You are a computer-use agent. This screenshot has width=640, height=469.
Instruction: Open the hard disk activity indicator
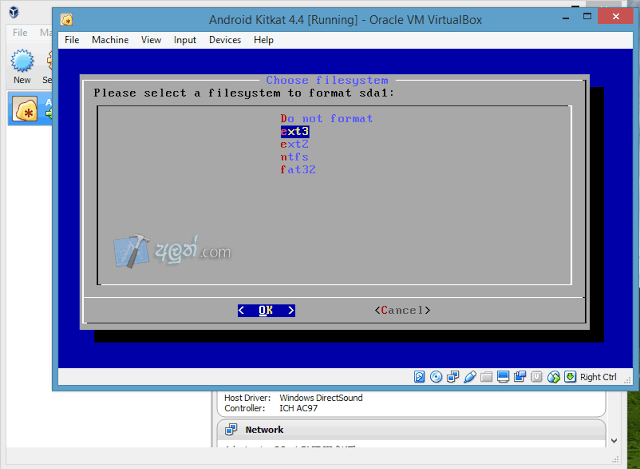[x=419, y=376]
